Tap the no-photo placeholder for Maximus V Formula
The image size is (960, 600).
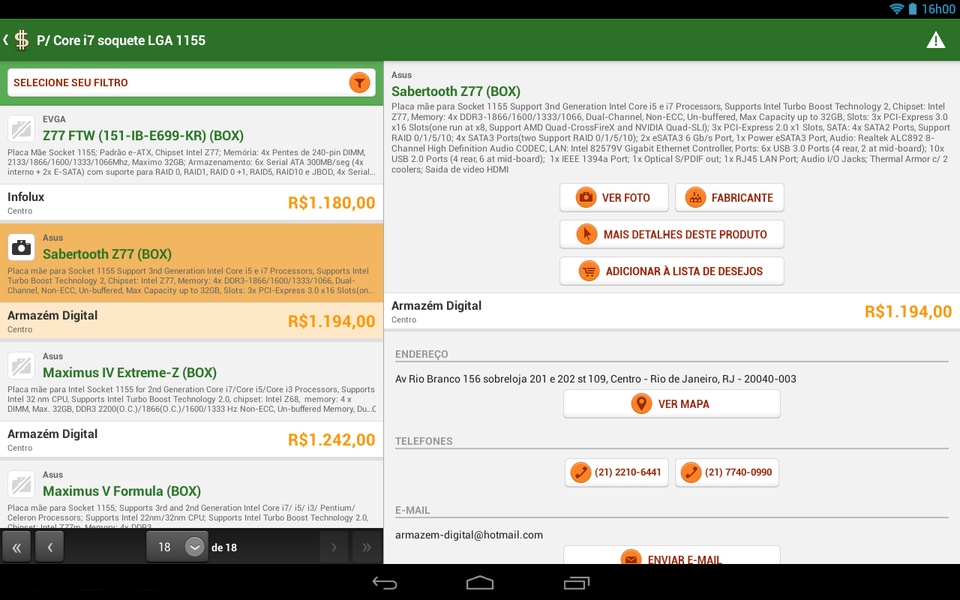point(21,484)
